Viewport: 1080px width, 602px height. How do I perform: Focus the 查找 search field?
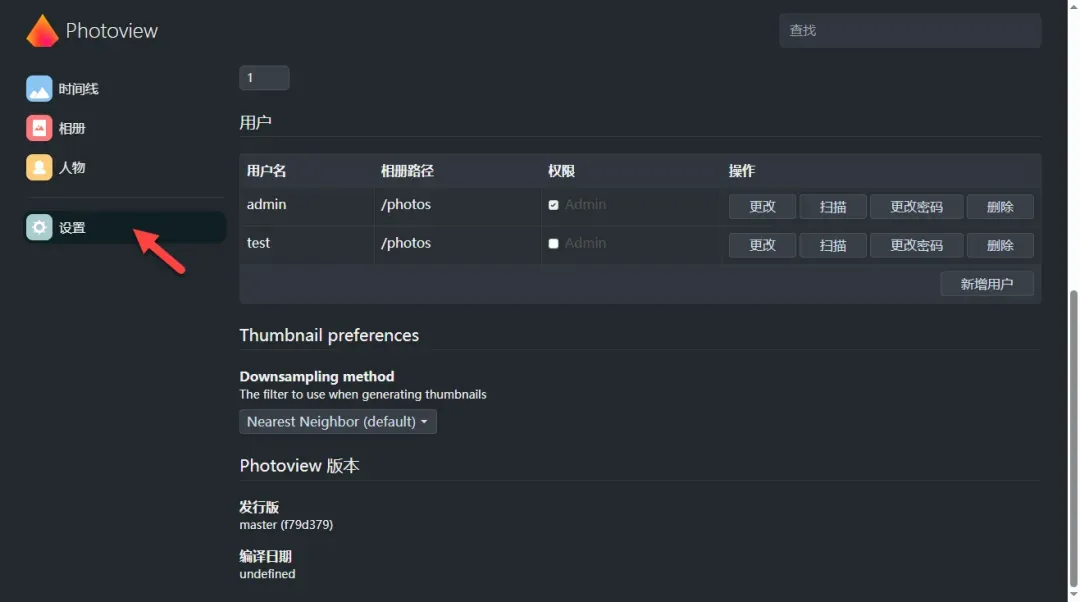pos(910,31)
